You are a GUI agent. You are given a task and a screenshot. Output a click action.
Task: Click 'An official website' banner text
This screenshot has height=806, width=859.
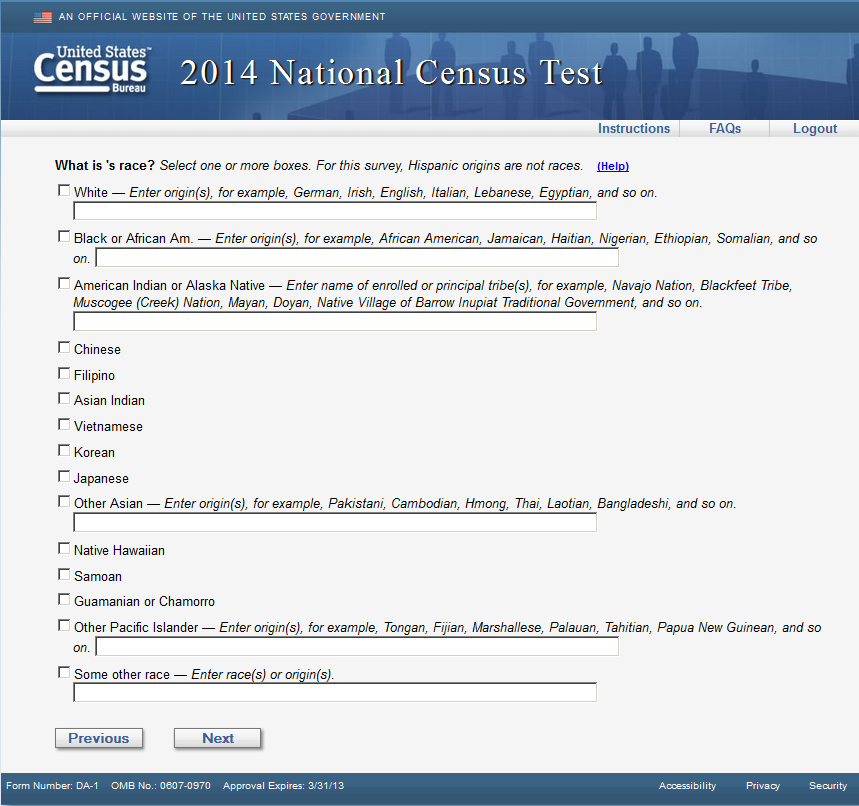(x=222, y=17)
